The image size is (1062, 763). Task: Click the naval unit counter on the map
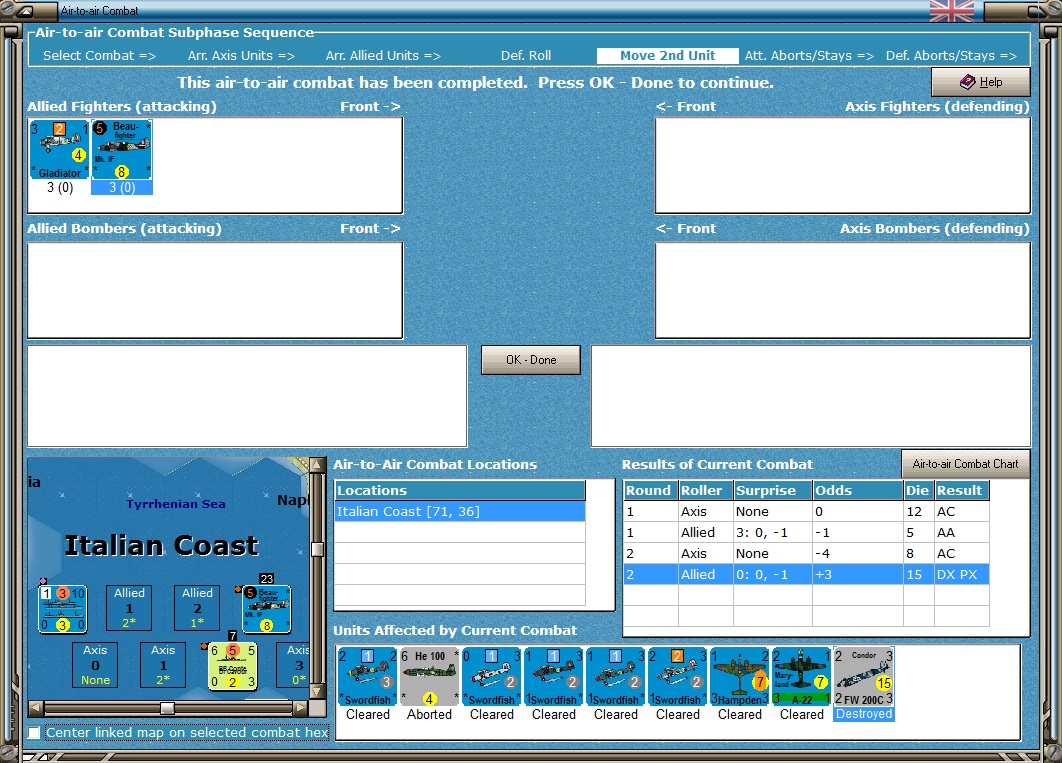pos(62,609)
